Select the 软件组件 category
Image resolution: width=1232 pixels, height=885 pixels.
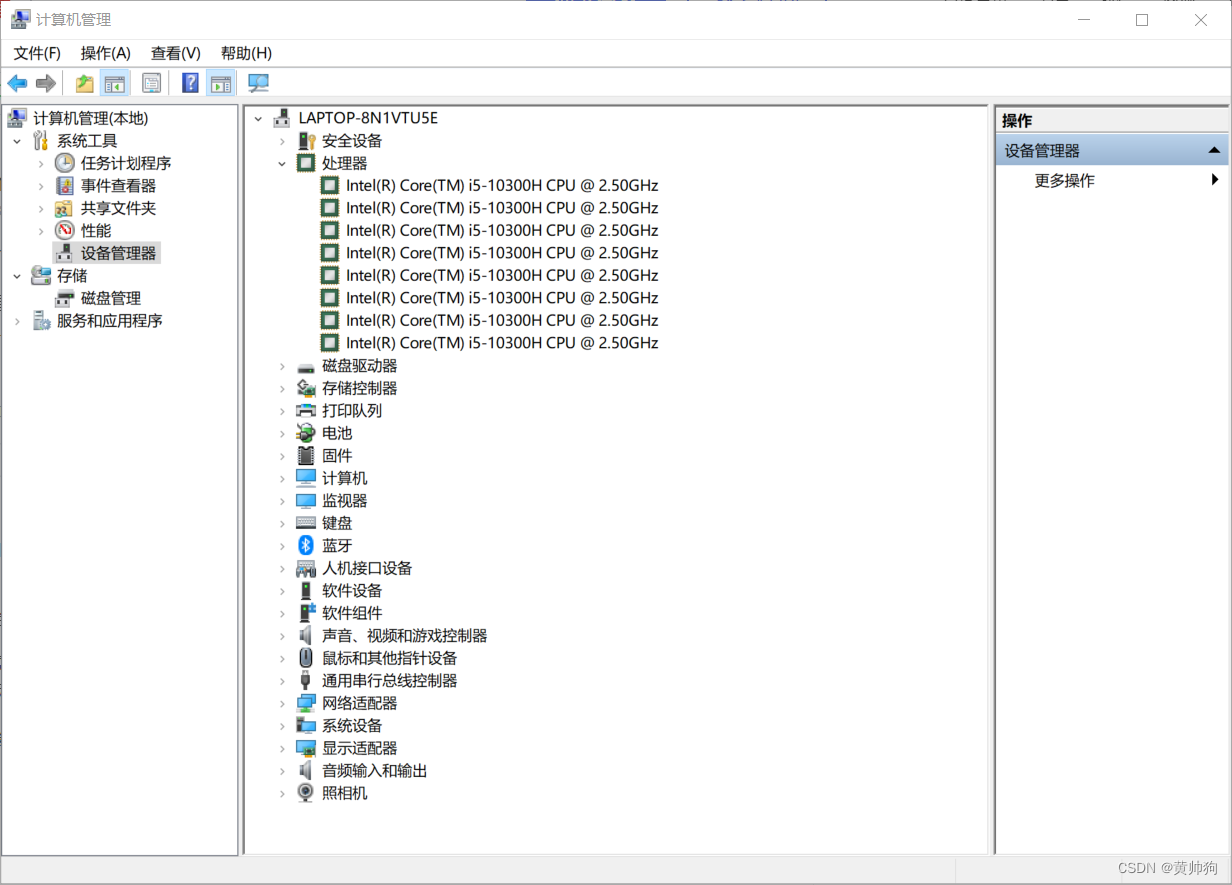click(352, 613)
